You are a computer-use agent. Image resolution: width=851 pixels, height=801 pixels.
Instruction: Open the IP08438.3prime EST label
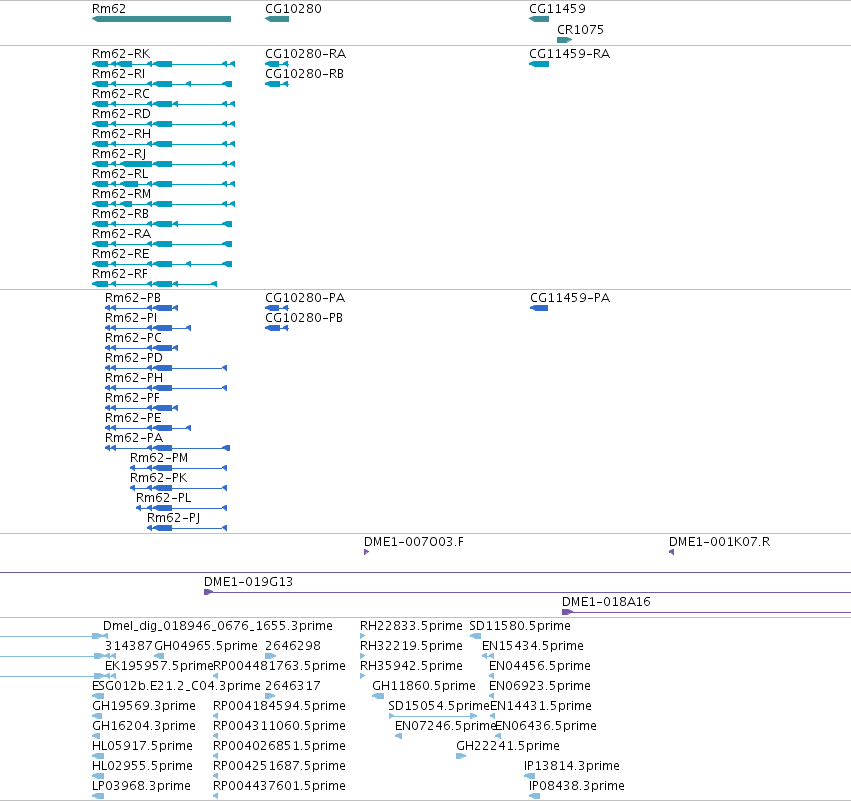click(576, 786)
